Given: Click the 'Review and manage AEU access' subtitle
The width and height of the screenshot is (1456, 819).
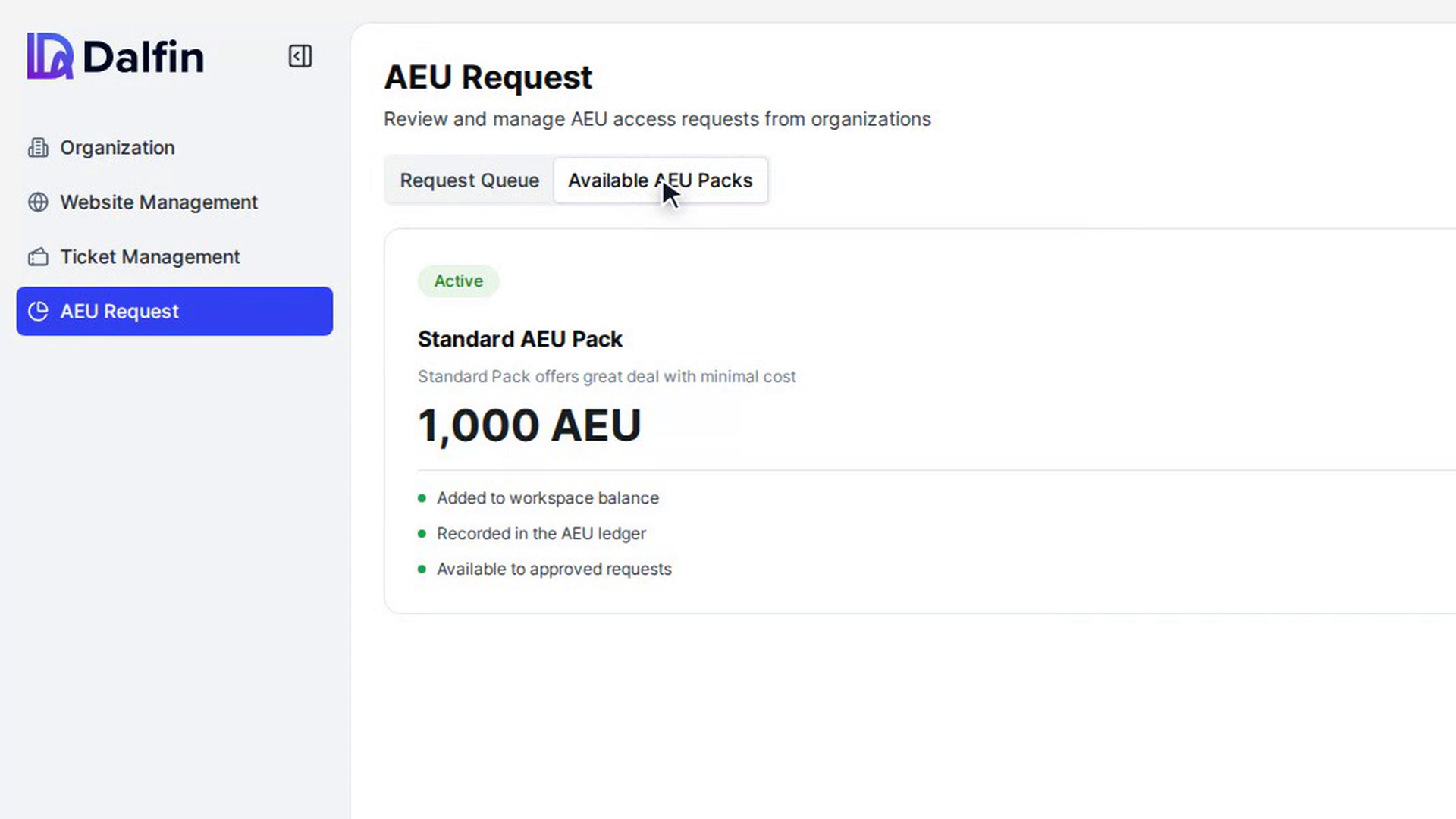Looking at the screenshot, I should coord(657,119).
